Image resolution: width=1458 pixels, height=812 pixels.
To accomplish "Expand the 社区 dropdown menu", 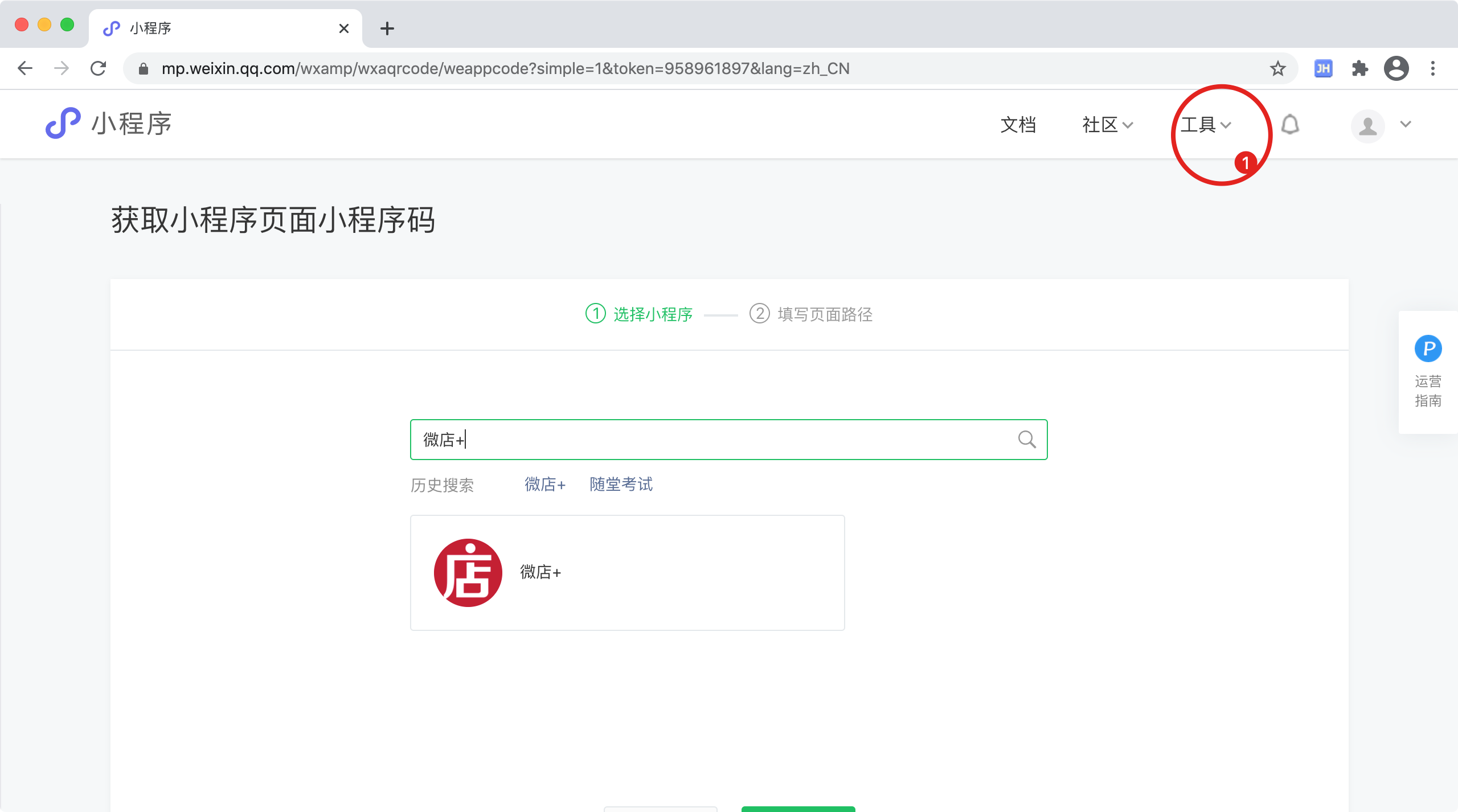I will 1107,125.
